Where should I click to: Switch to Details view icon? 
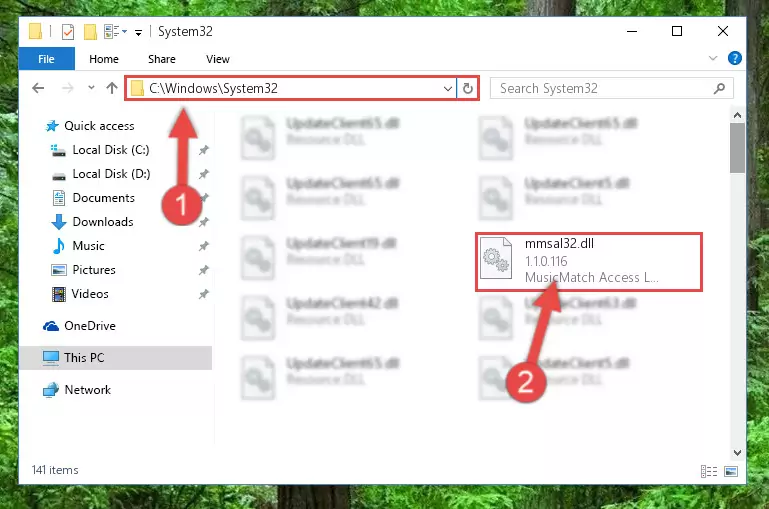click(x=709, y=472)
